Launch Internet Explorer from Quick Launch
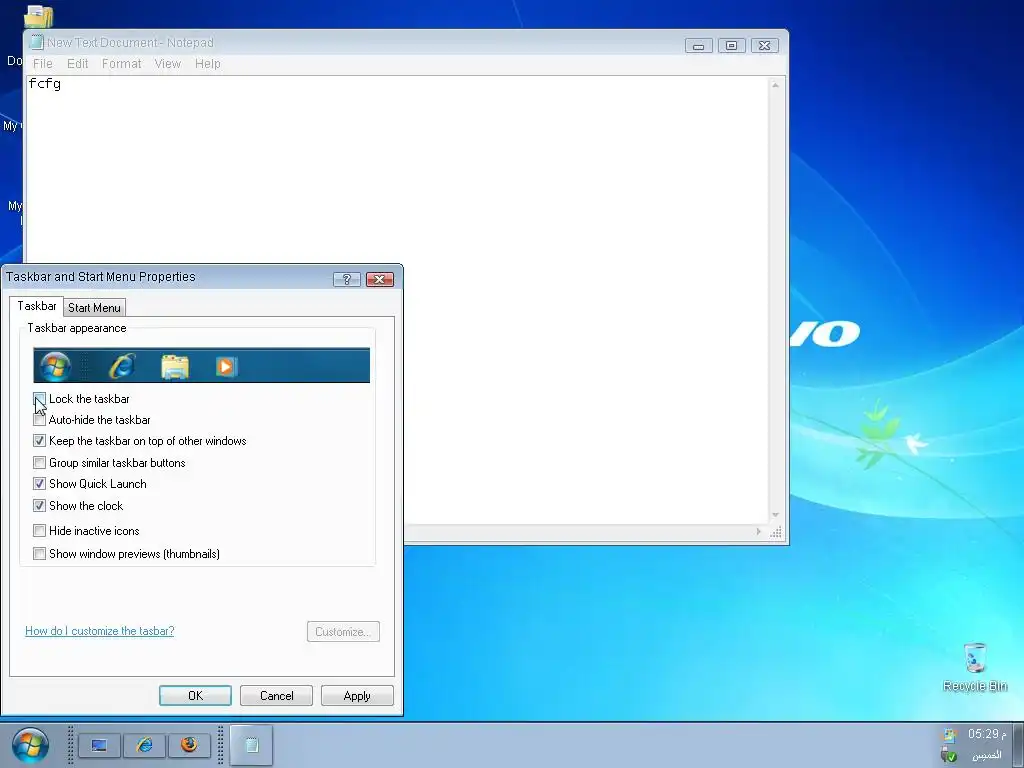 point(144,745)
